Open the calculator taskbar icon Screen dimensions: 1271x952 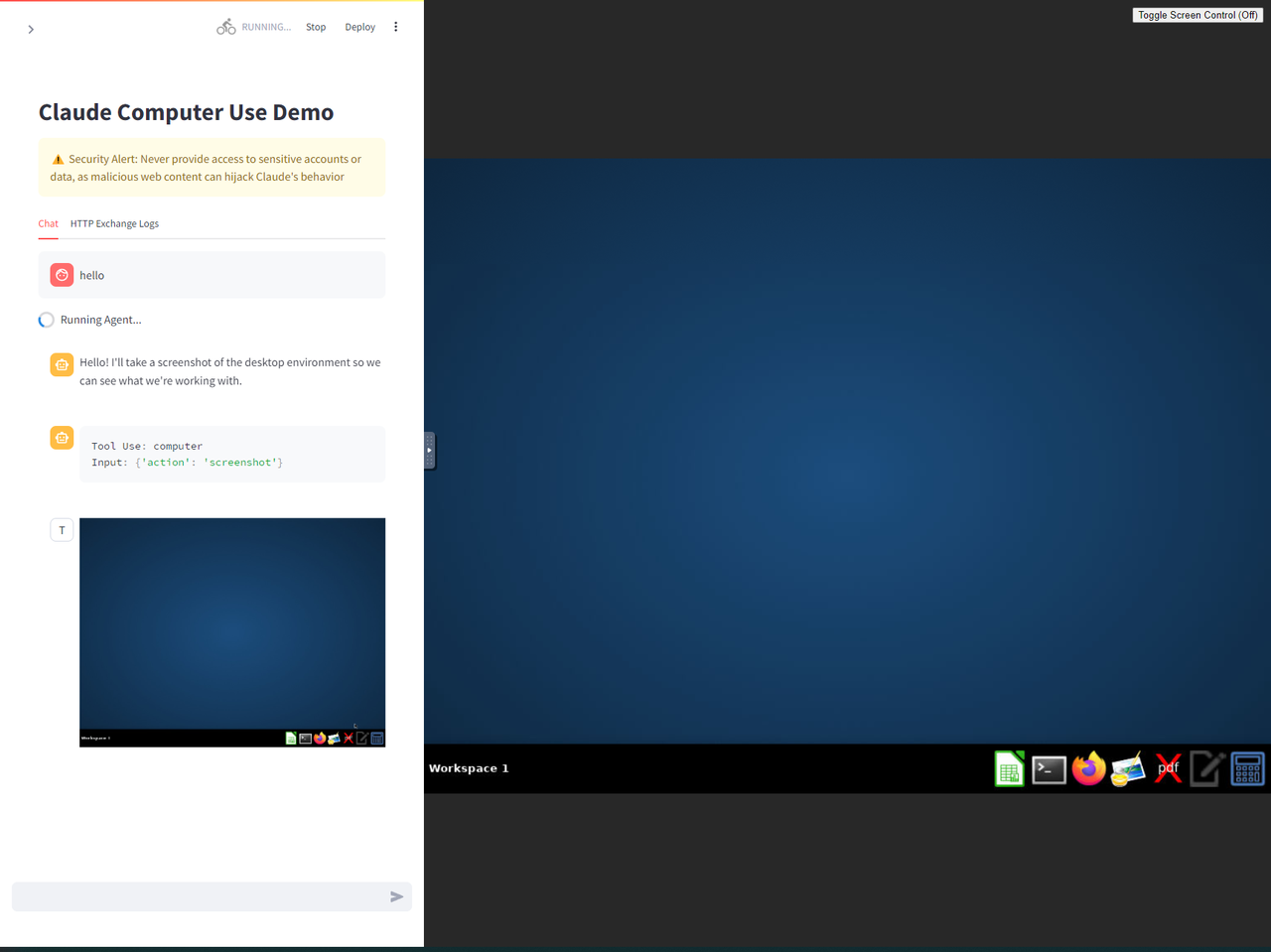coord(1247,769)
